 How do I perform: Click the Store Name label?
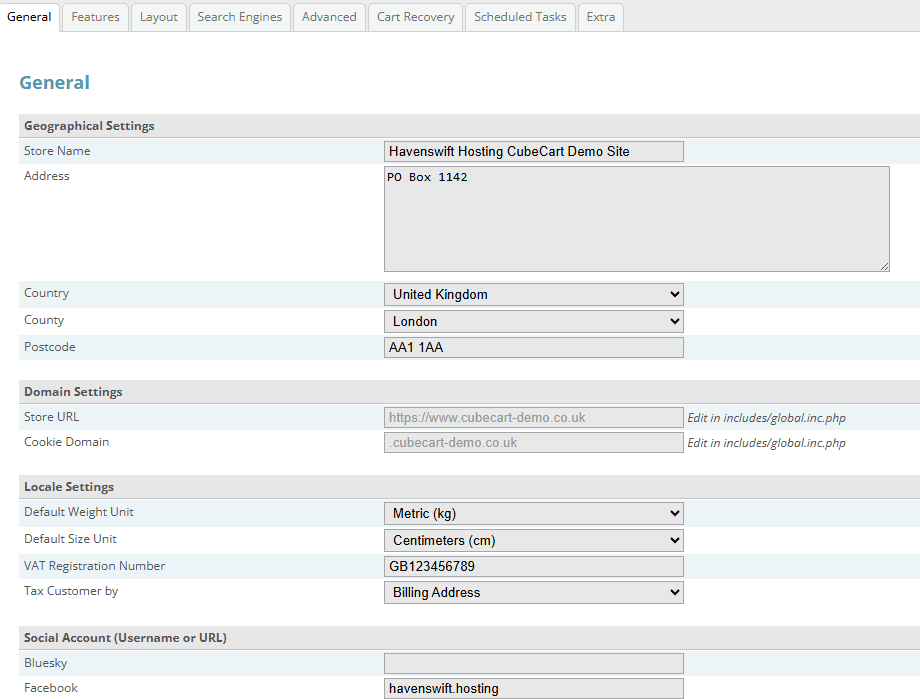tap(57, 151)
